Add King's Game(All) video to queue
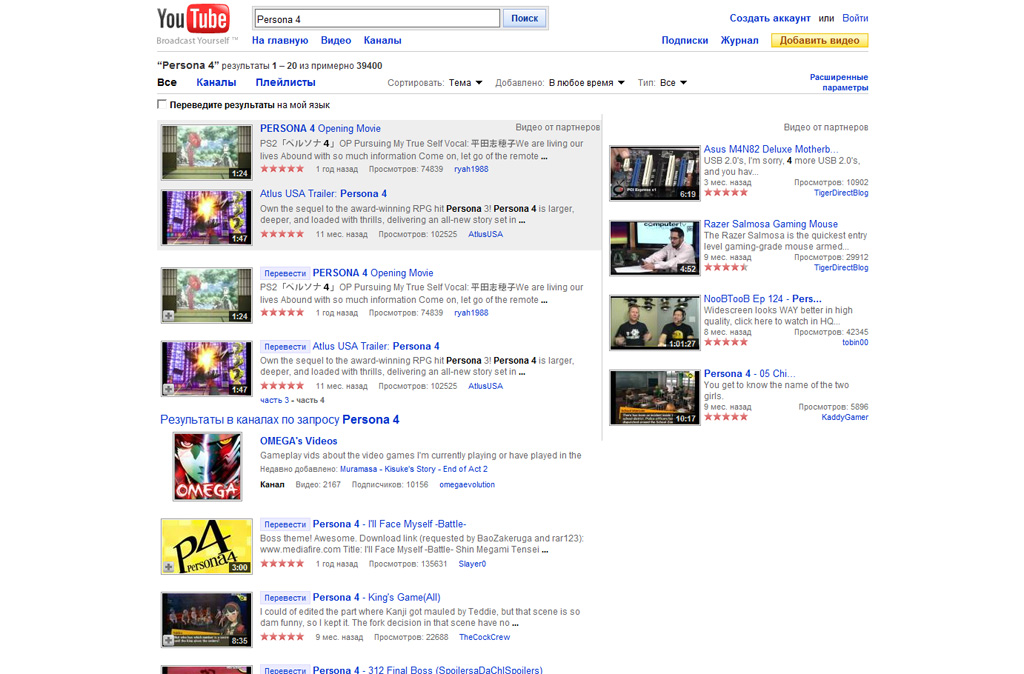1024x674 pixels. pyautogui.click(x=168, y=640)
